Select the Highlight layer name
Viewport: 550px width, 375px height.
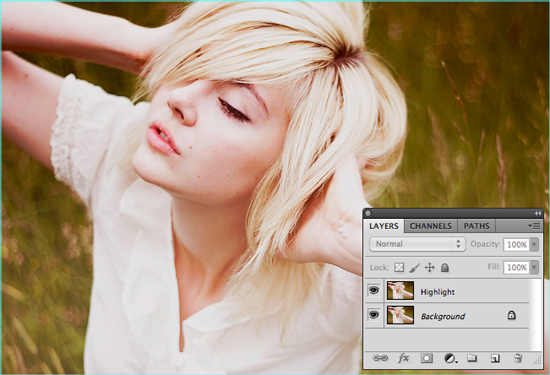pos(437,292)
